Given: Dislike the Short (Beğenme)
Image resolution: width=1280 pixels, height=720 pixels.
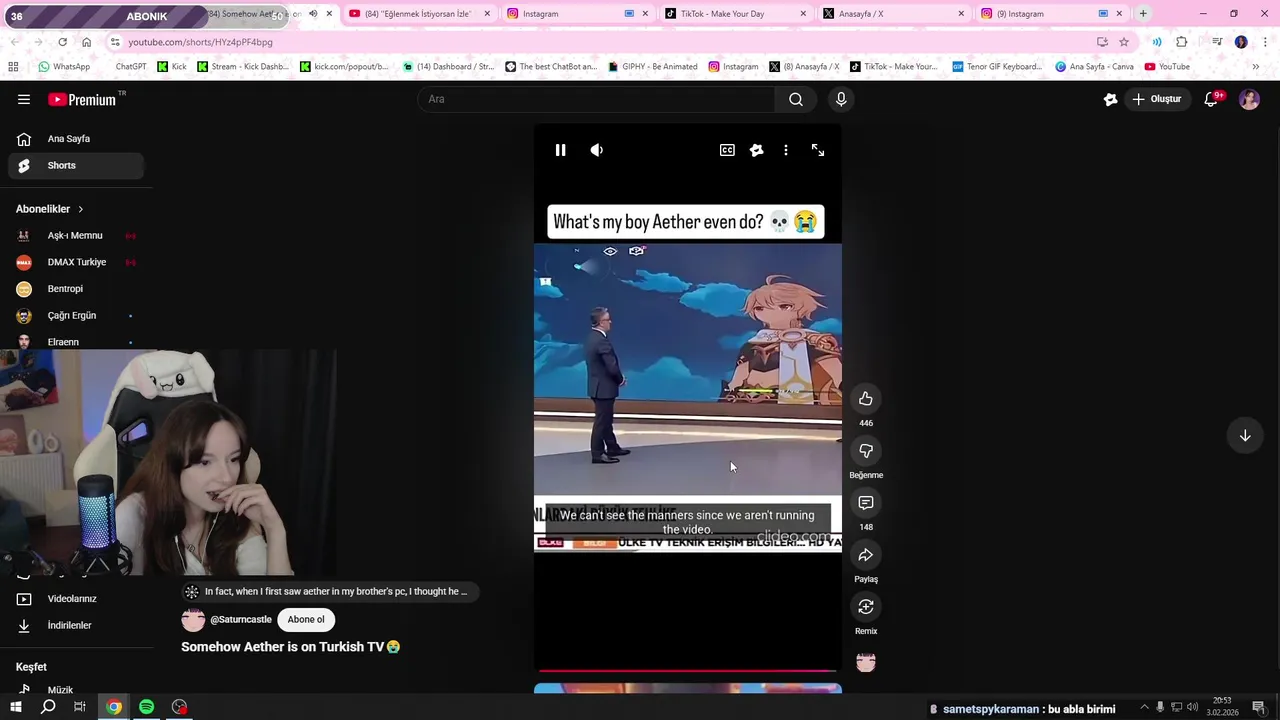Looking at the screenshot, I should click(866, 451).
